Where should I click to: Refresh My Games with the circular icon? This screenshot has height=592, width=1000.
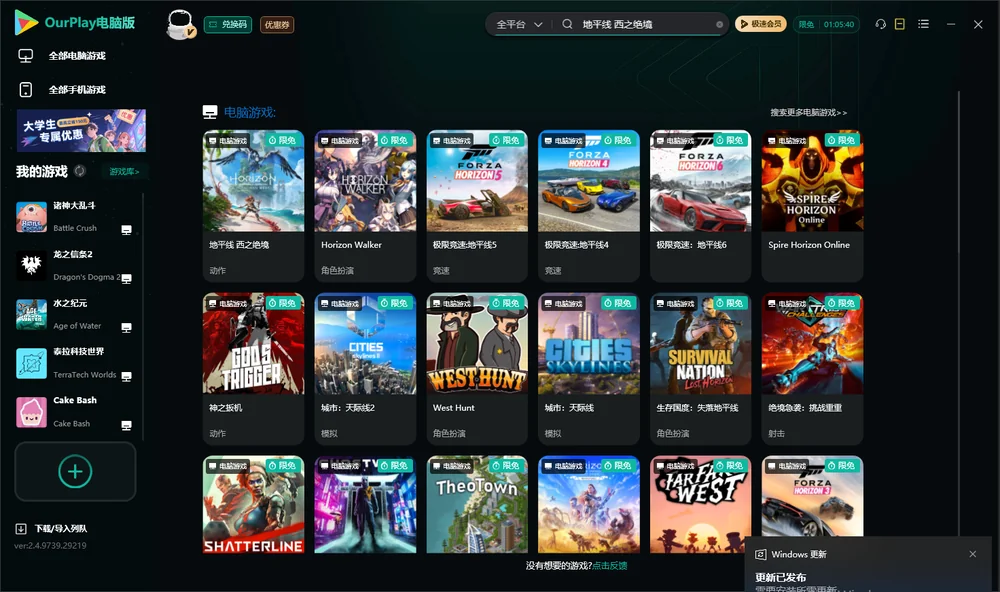80,171
